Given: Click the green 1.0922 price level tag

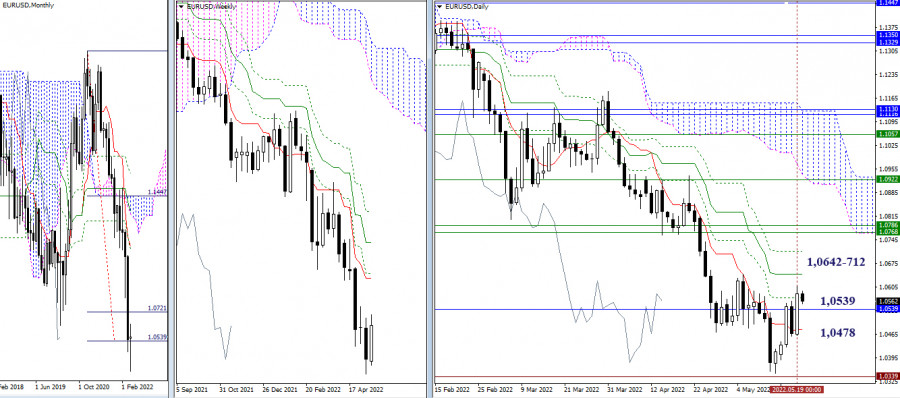Looking at the screenshot, I should (887, 179).
